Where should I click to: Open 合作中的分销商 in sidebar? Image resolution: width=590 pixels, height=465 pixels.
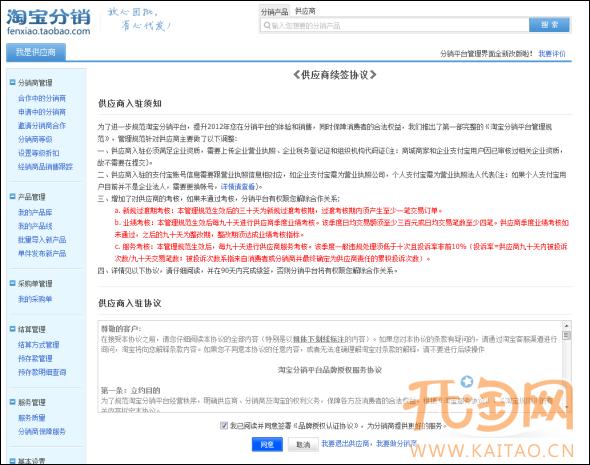point(42,98)
